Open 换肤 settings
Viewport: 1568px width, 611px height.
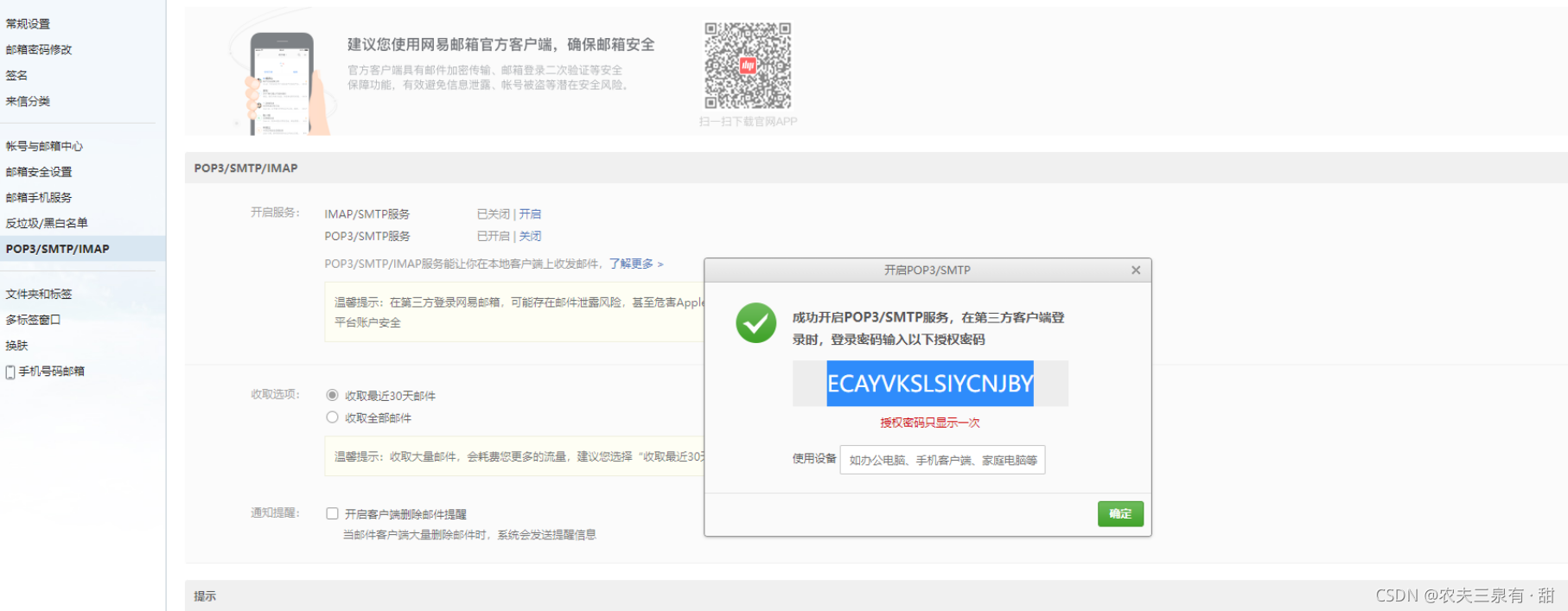(16, 345)
